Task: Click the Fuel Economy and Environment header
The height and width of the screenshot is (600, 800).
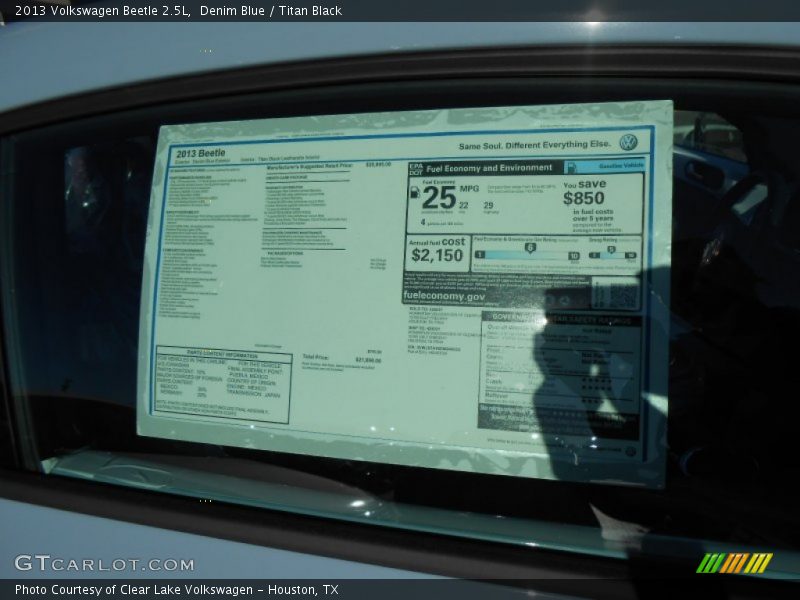Action: [x=490, y=168]
